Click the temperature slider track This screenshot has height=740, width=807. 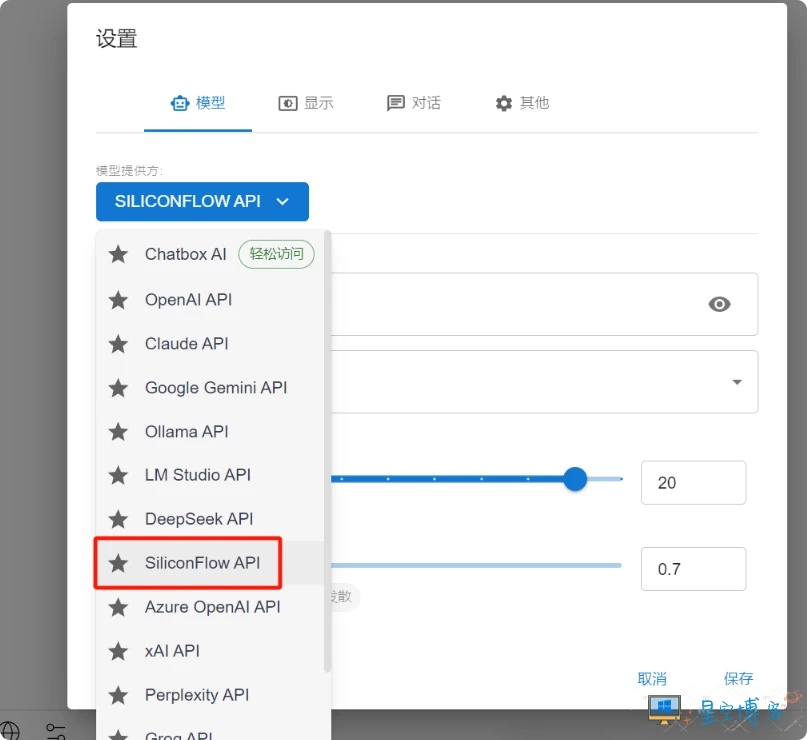click(x=476, y=566)
